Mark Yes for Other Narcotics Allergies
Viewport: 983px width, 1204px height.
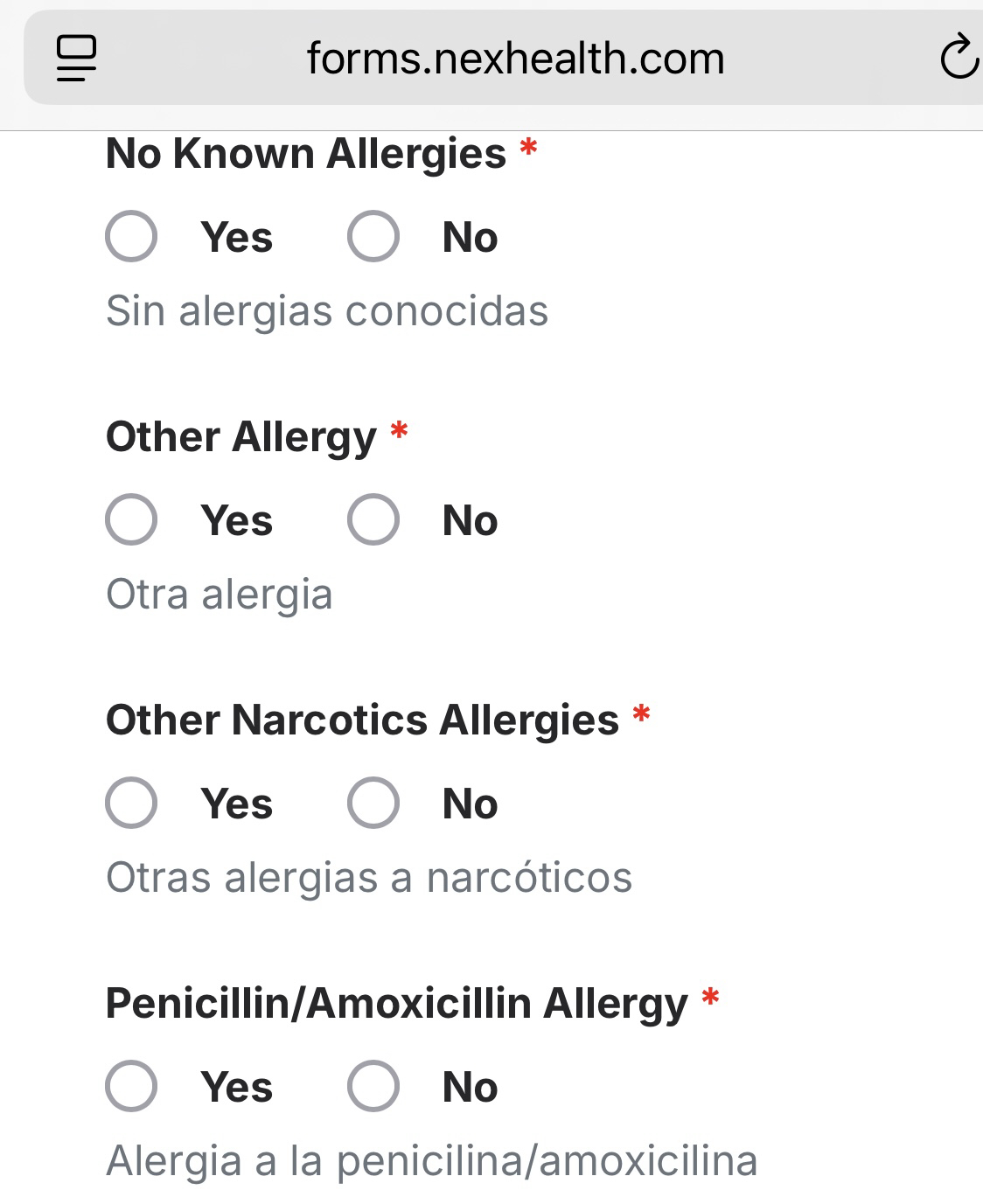click(x=131, y=803)
